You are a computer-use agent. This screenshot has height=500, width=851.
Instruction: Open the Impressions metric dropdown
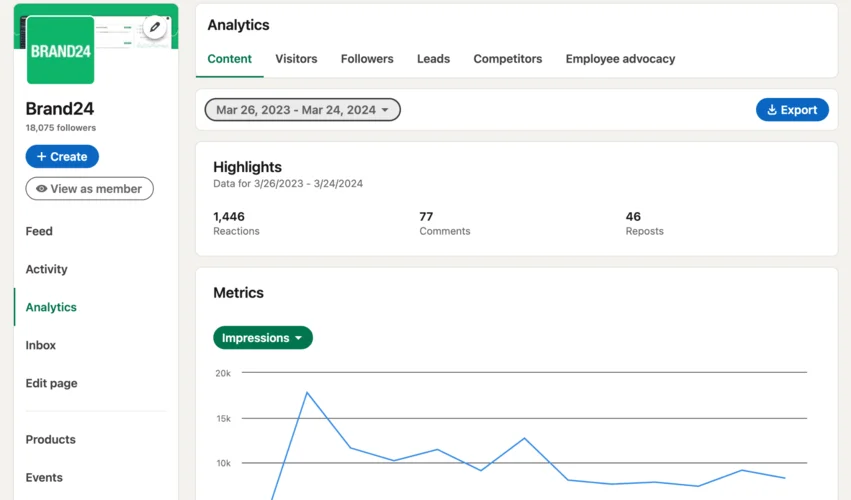263,338
